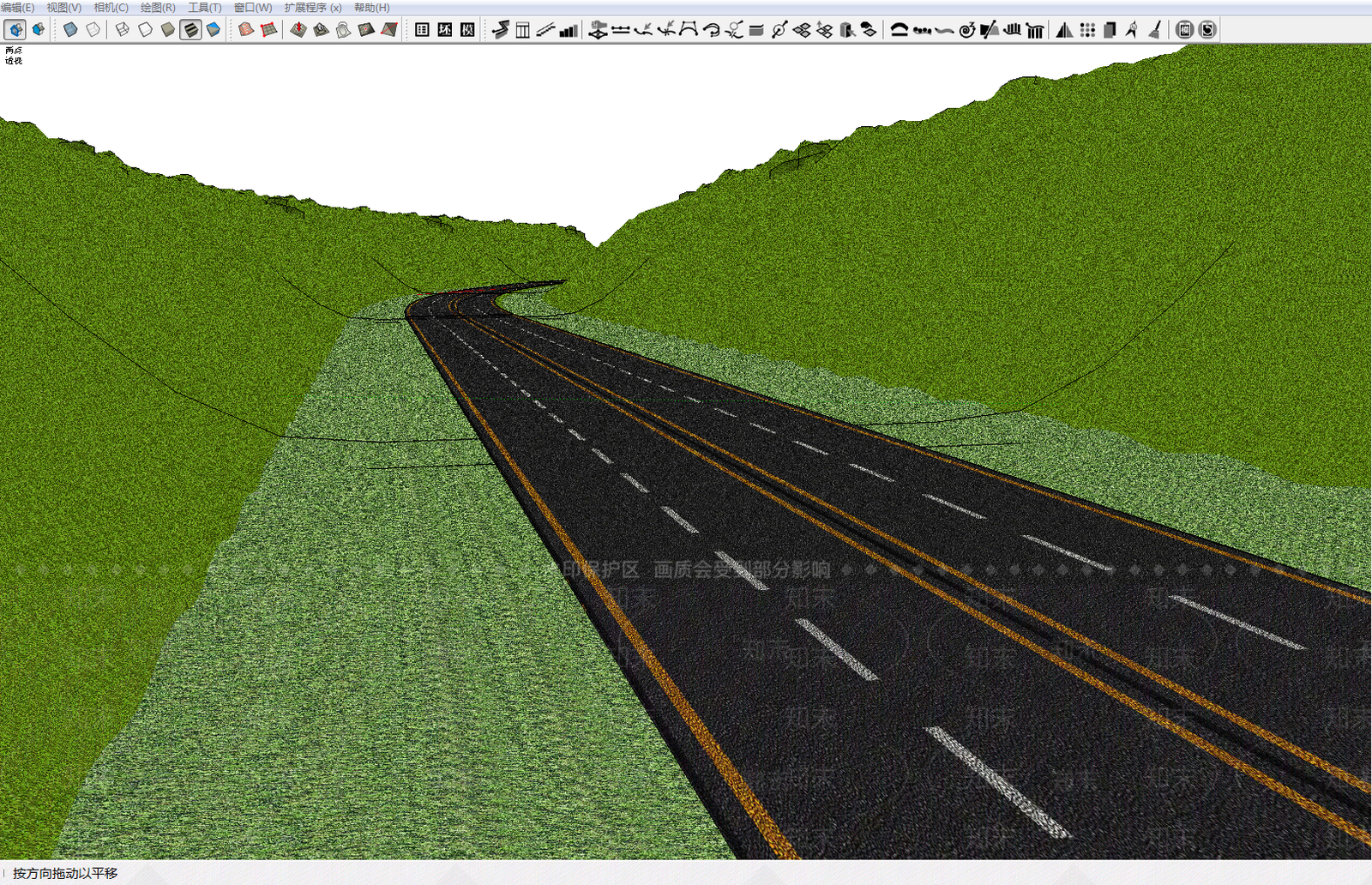This screenshot has width=1372, height=885.
Task: Click the arc over line icon
Action: [899, 30]
